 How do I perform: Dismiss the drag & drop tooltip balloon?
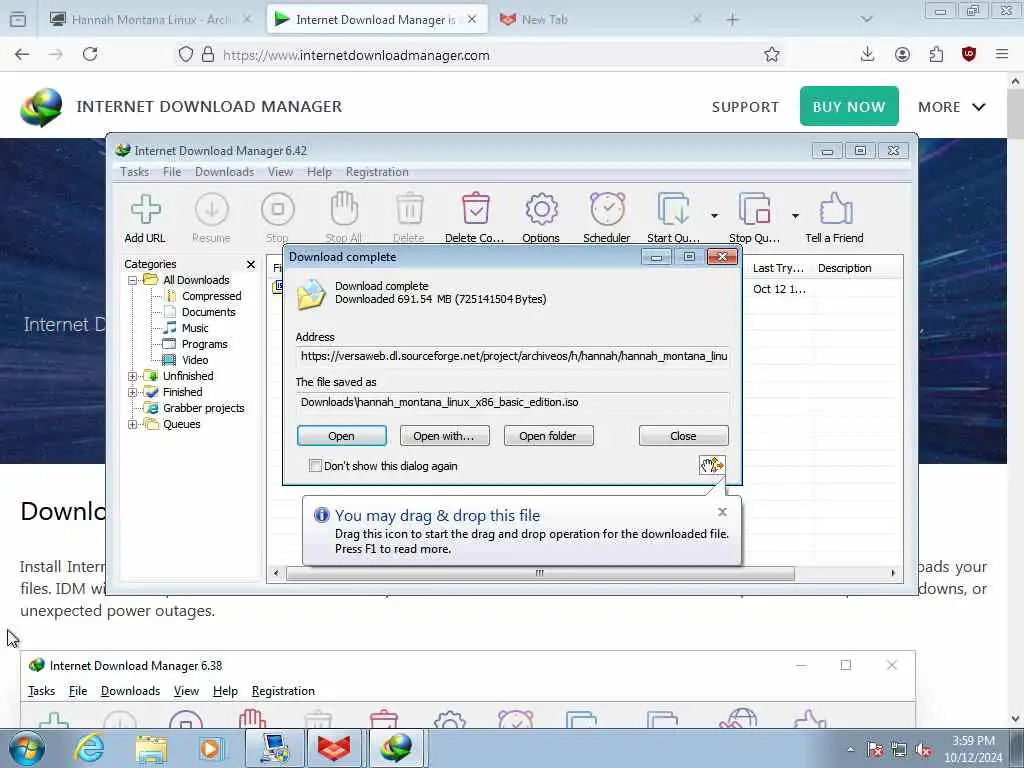click(722, 512)
